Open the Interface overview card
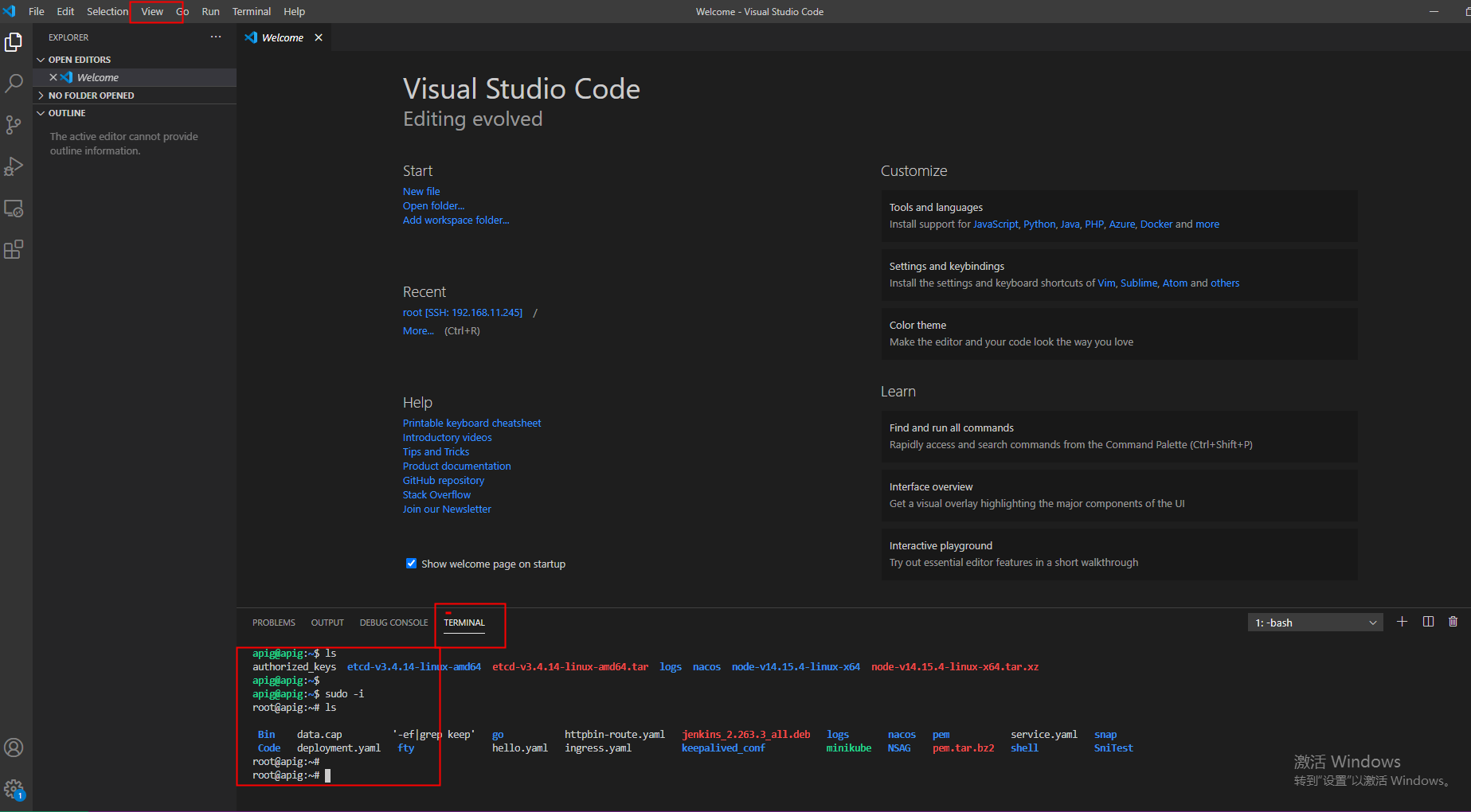Viewport: 1471px width, 812px height. click(x=1119, y=495)
